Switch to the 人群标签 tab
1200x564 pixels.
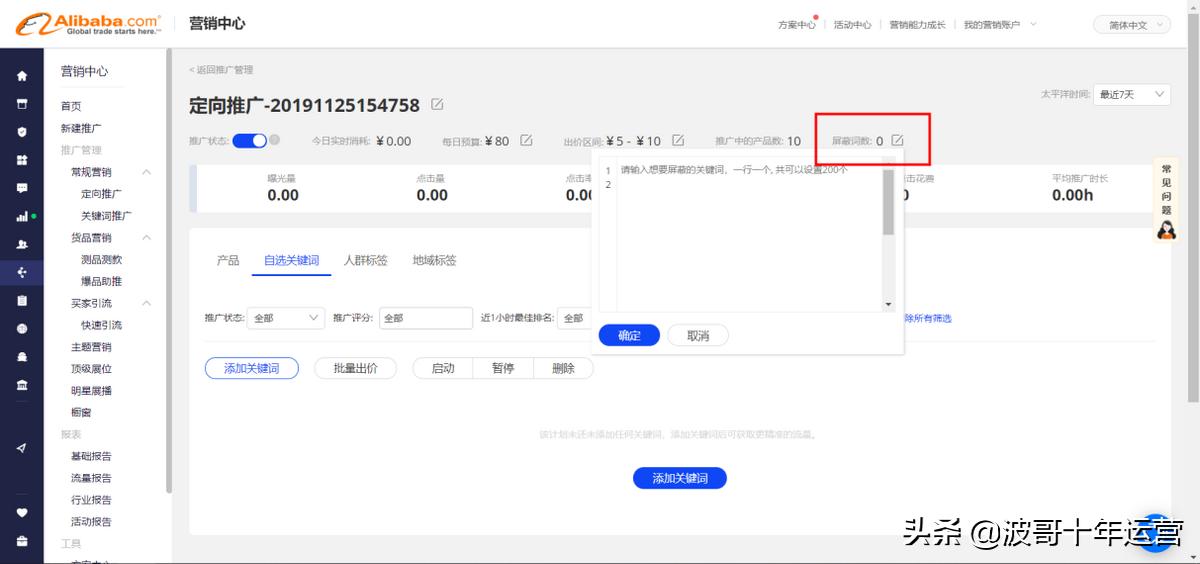[365, 260]
